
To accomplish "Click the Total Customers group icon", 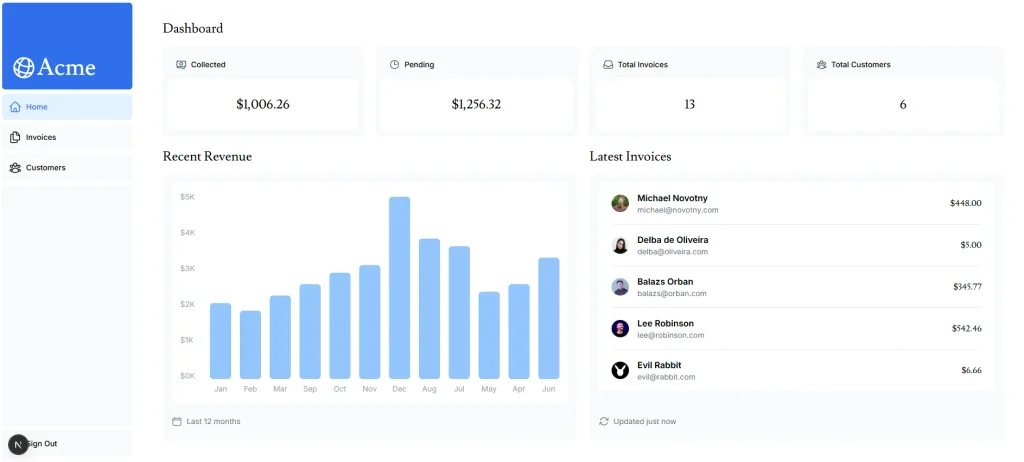I will click(x=822, y=65).
